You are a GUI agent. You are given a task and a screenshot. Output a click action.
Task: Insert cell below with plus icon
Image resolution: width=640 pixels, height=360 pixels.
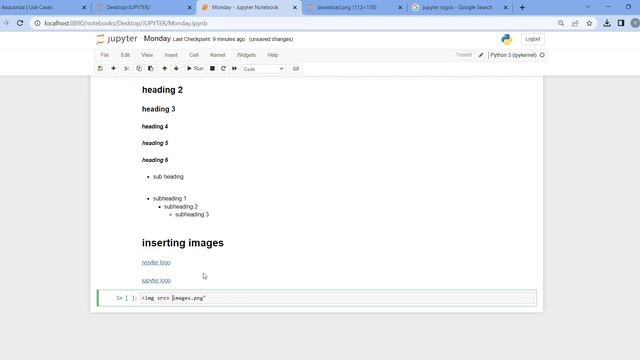pyautogui.click(x=113, y=69)
